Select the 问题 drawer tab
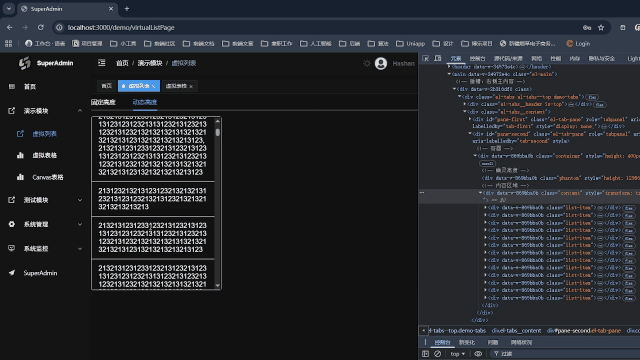The image size is (640, 360). point(493,342)
